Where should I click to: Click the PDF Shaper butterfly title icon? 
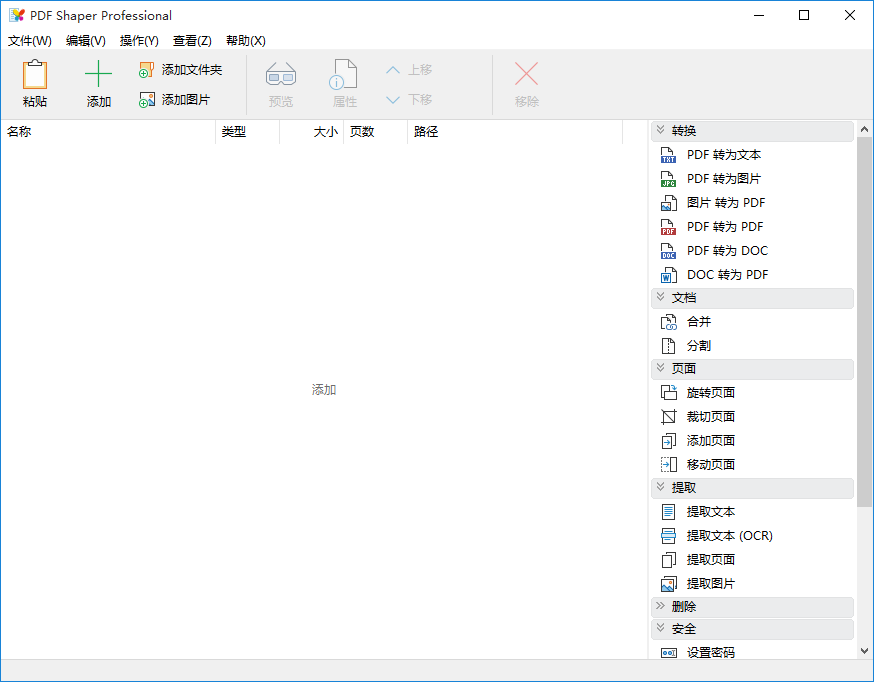[x=17, y=15]
